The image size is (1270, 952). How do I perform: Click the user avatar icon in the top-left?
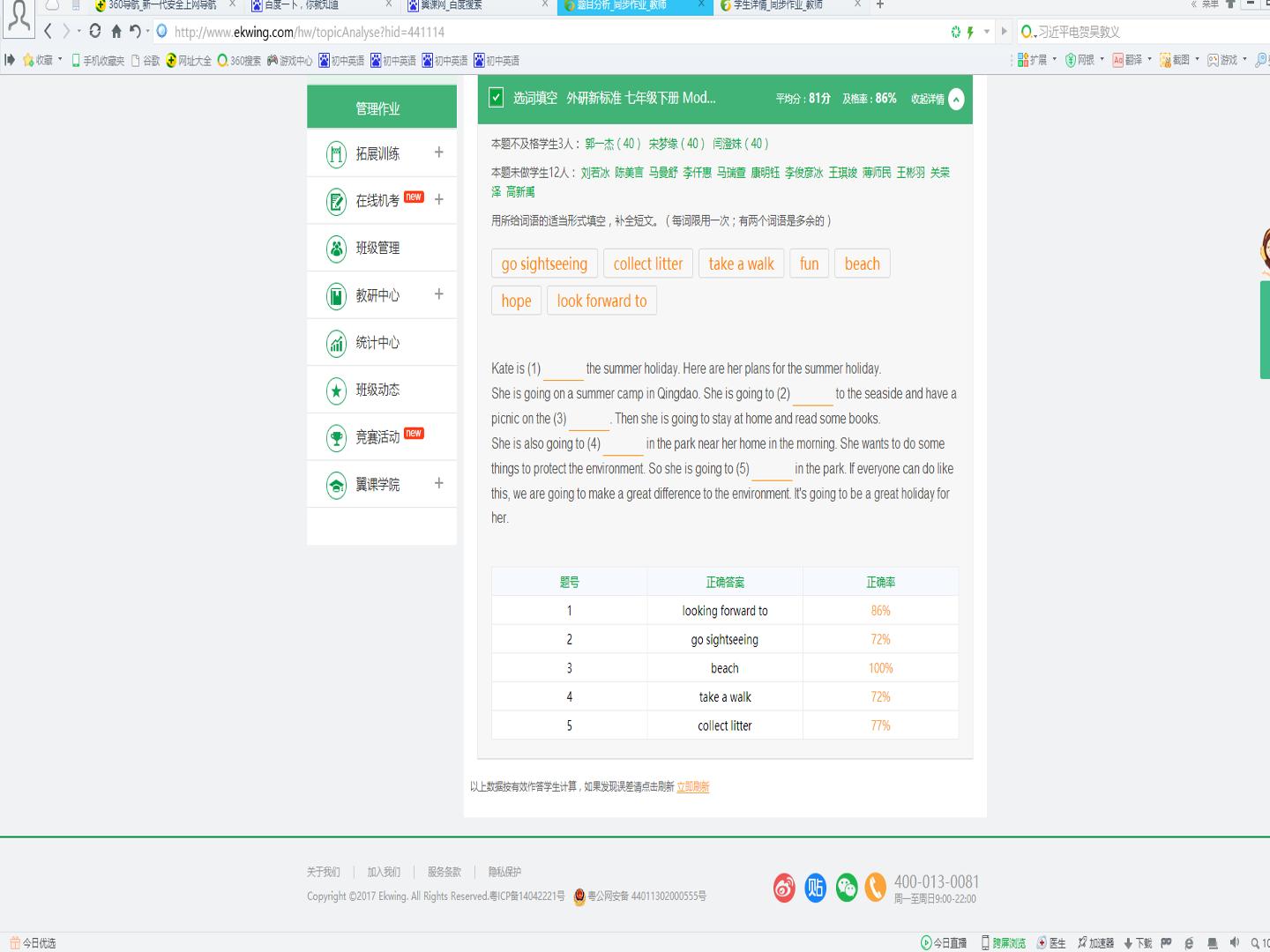tap(19, 16)
